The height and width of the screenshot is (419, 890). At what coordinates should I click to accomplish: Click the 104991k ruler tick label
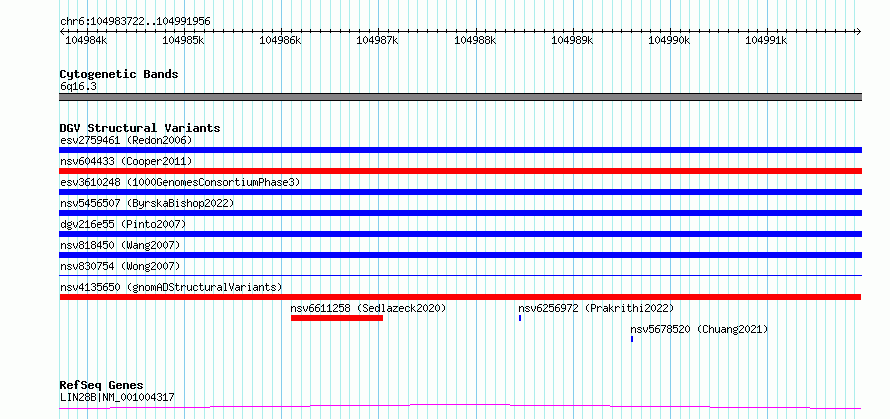click(x=766, y=40)
